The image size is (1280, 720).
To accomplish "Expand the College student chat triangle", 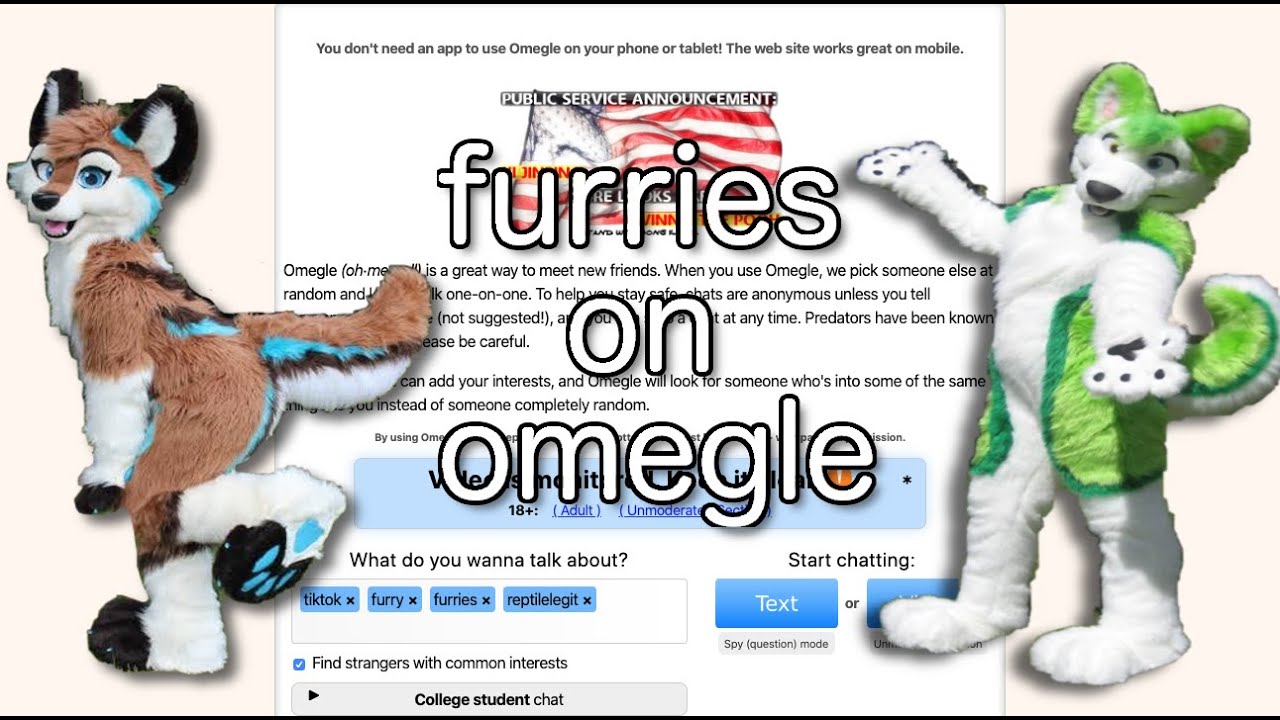I will tap(313, 695).
